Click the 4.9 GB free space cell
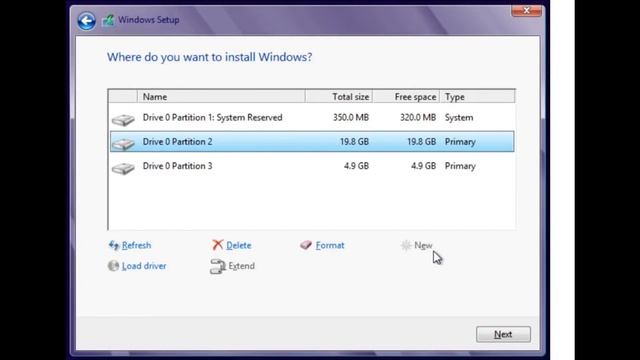640x360 pixels. click(x=424, y=166)
